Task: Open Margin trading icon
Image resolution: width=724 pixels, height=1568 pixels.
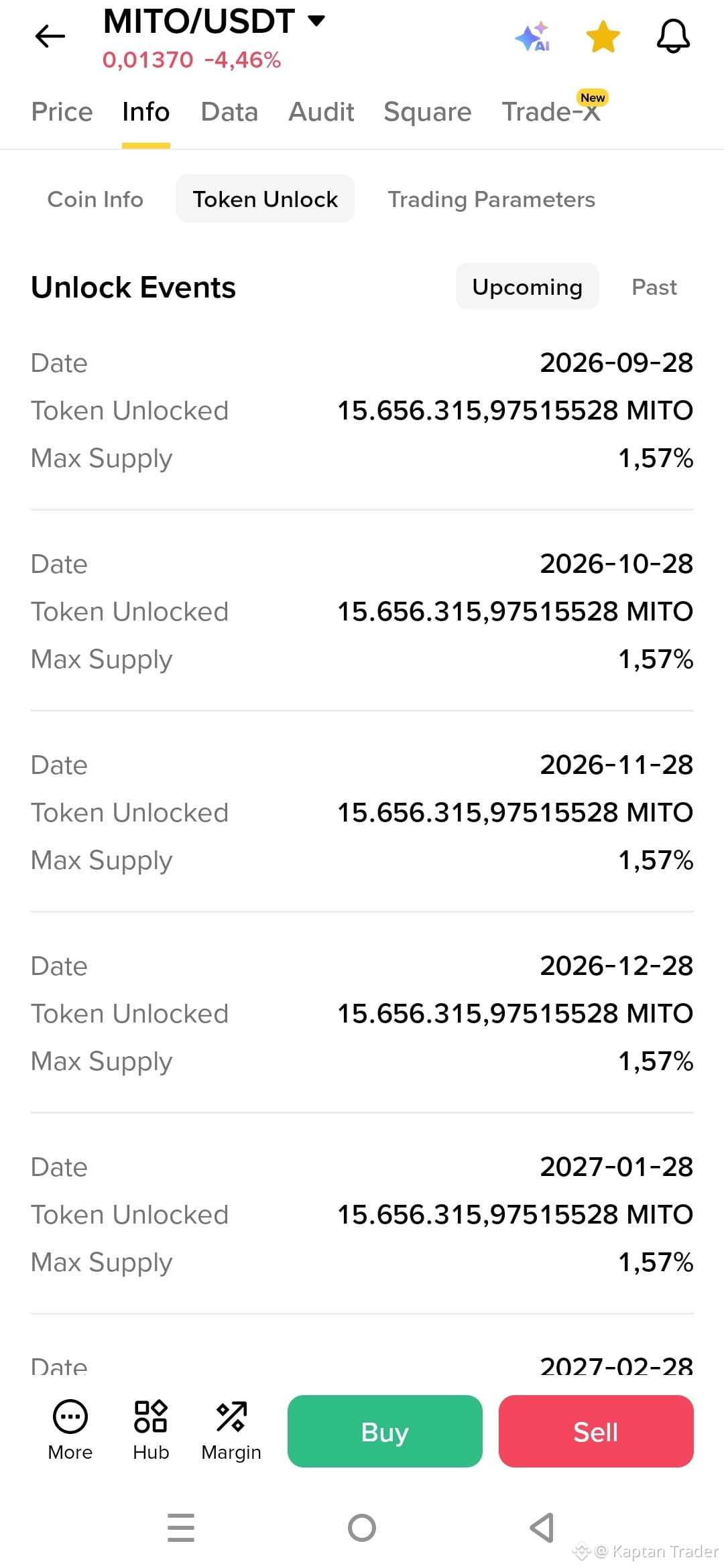Action: coord(231,1417)
